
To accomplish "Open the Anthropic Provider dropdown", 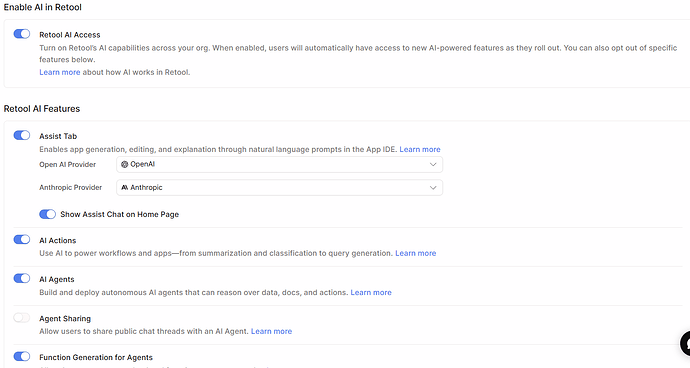I will click(x=279, y=188).
